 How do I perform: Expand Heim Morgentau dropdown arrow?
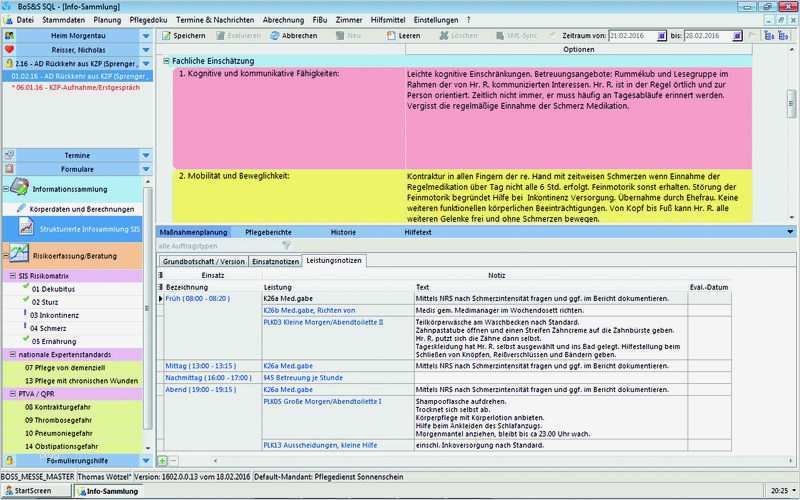[x=146, y=36]
